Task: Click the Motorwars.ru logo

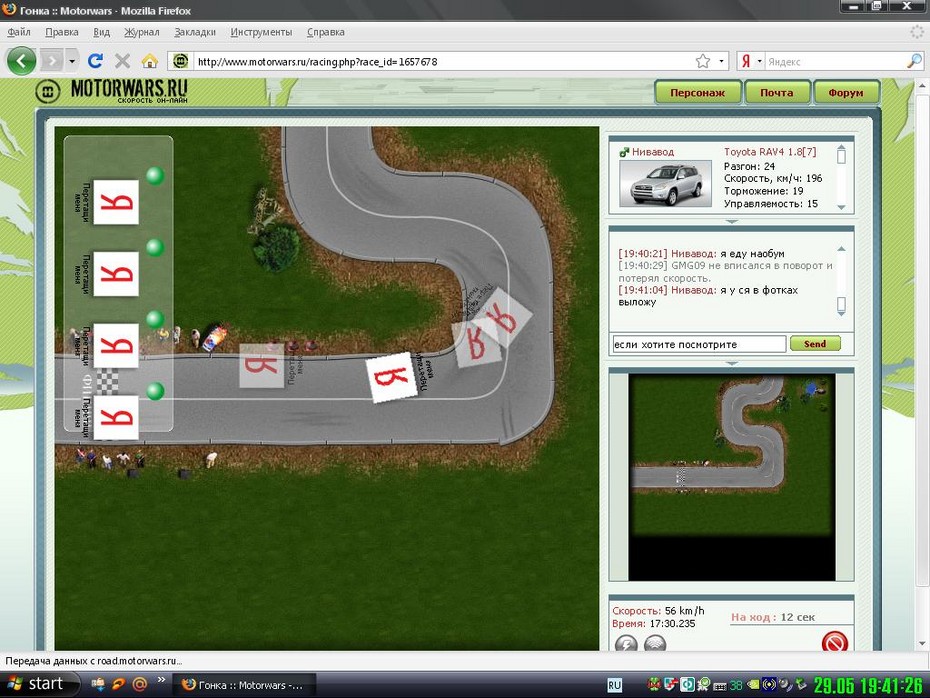Action: [111, 91]
